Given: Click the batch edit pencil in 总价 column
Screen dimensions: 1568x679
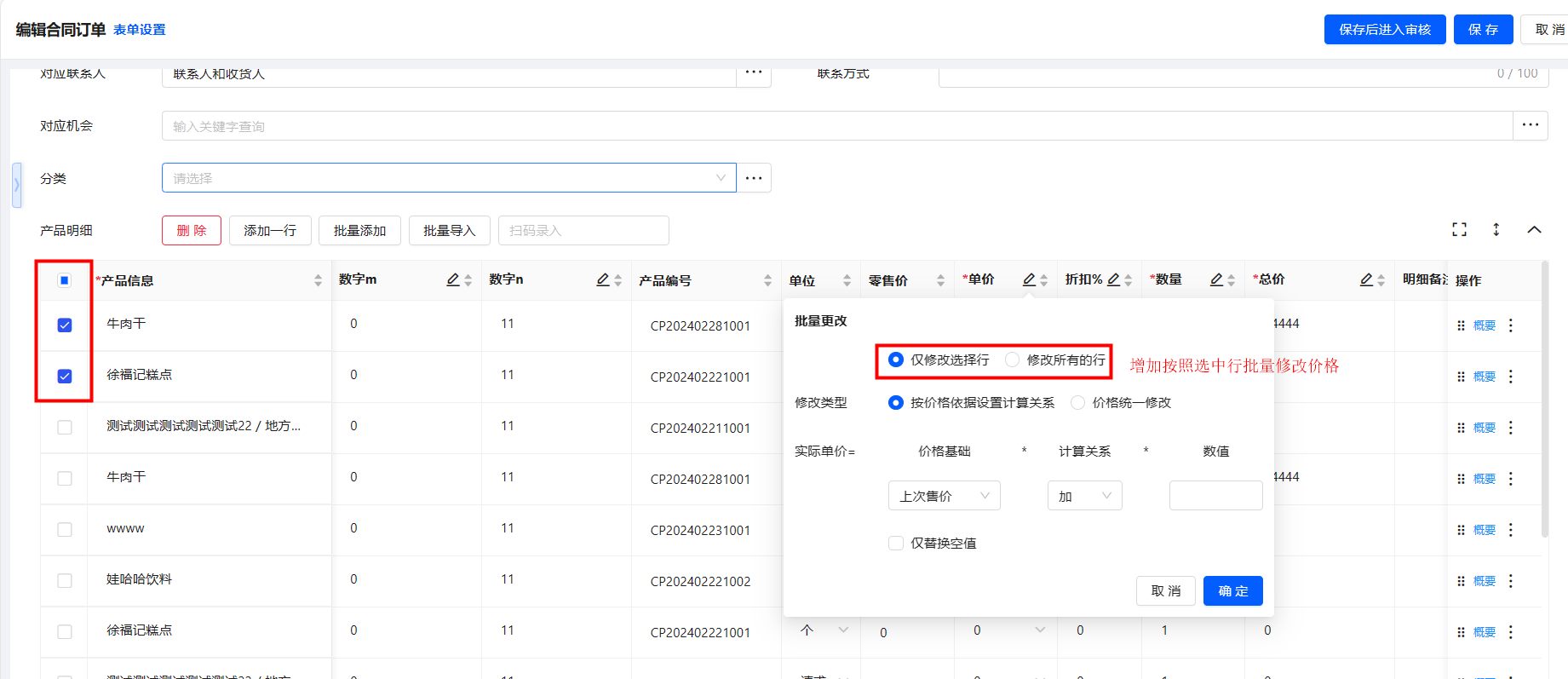Looking at the screenshot, I should (x=1366, y=279).
